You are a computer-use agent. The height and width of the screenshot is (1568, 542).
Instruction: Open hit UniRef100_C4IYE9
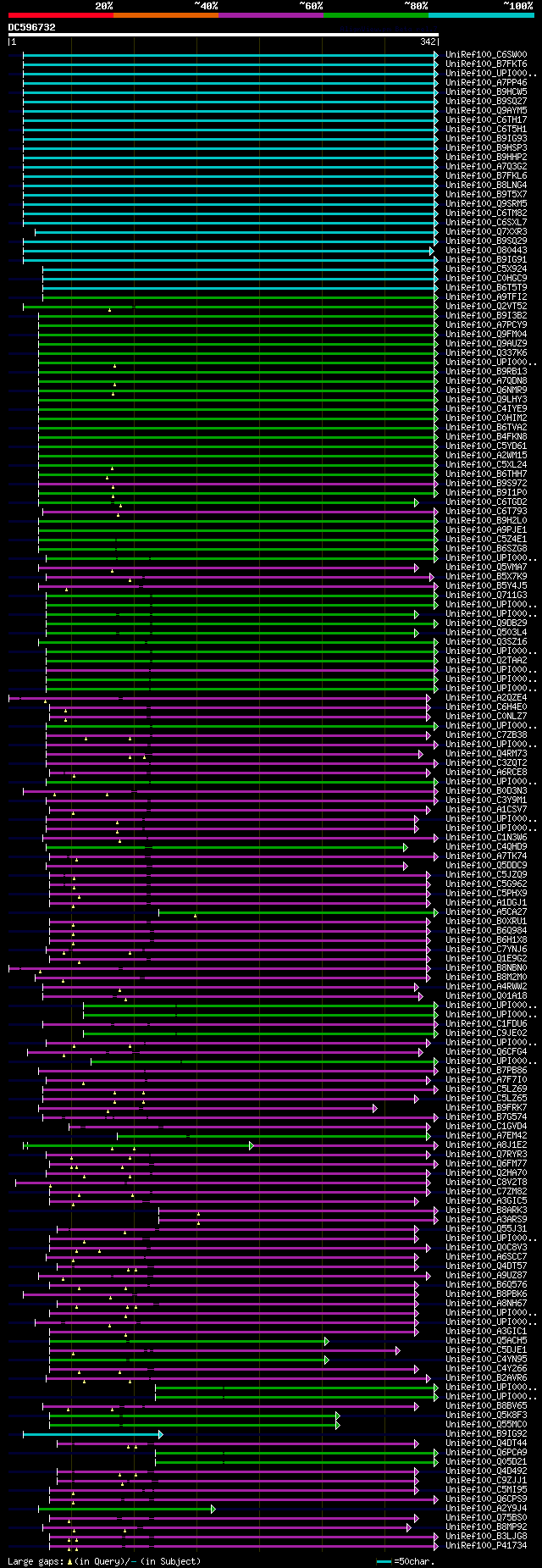click(486, 408)
